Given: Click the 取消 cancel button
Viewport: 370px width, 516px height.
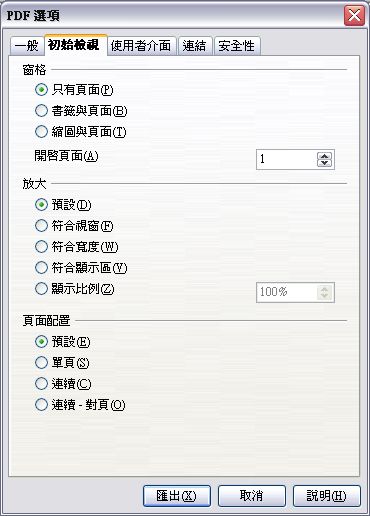Looking at the screenshot, I should [x=252, y=496].
